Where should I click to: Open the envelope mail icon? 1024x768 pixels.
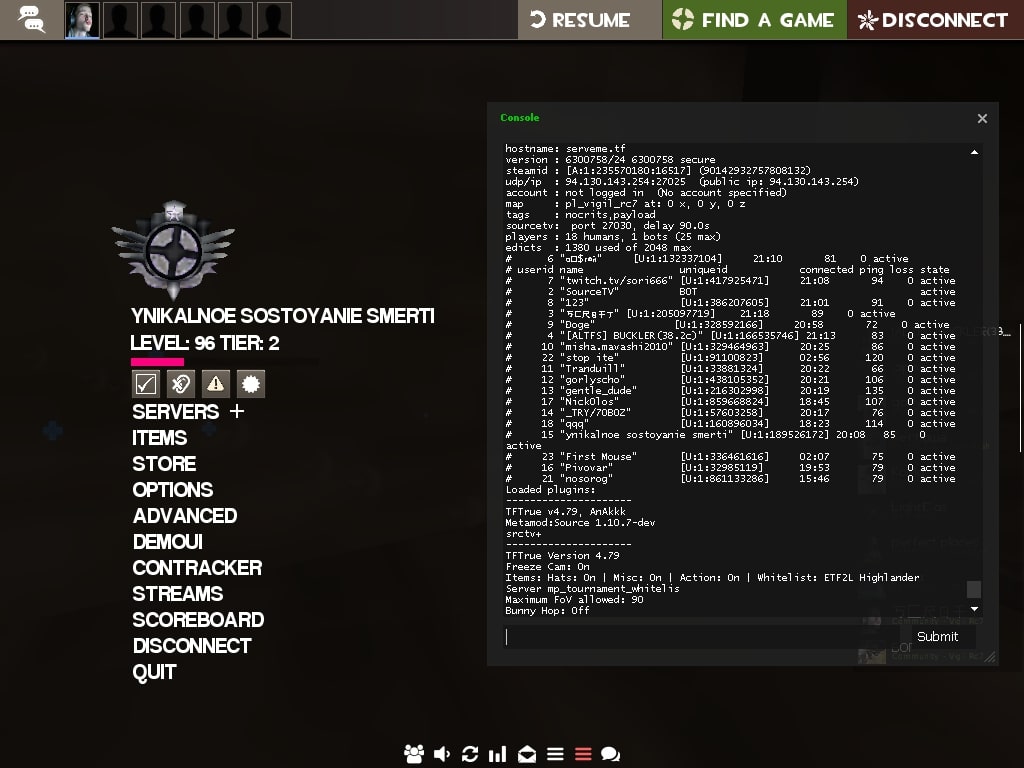527,754
